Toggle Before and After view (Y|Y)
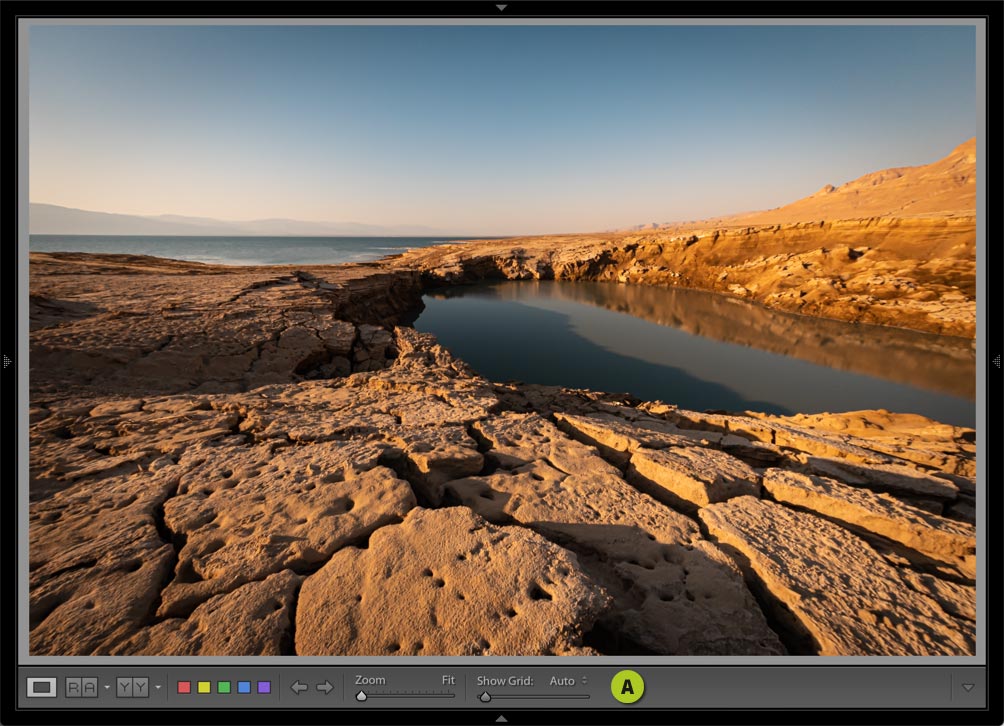The image size is (1004, 726). (x=133, y=688)
